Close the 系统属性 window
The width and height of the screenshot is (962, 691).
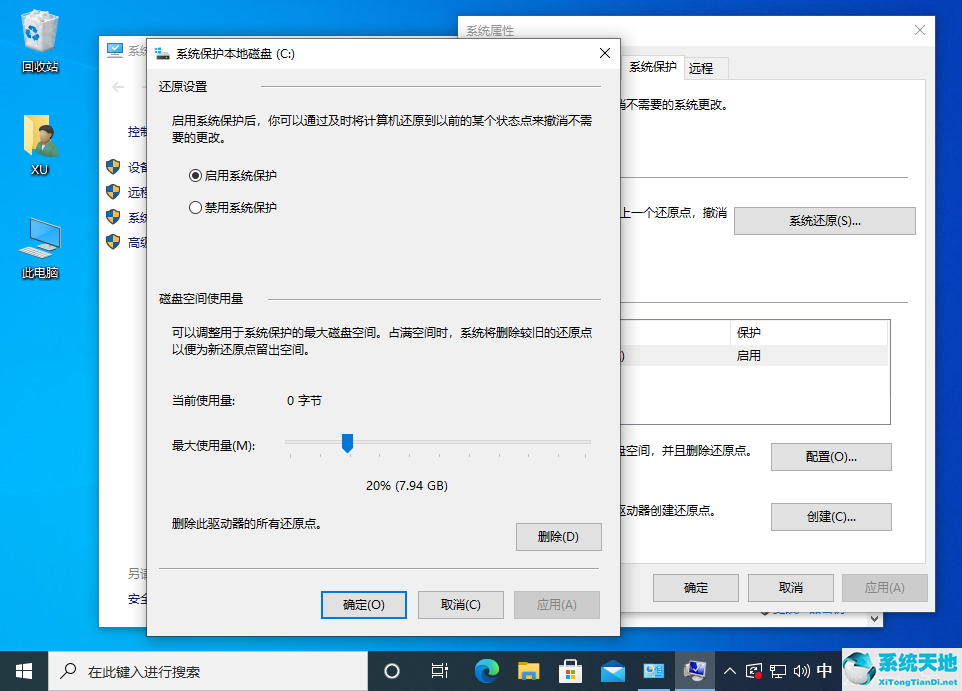pyautogui.click(x=920, y=30)
